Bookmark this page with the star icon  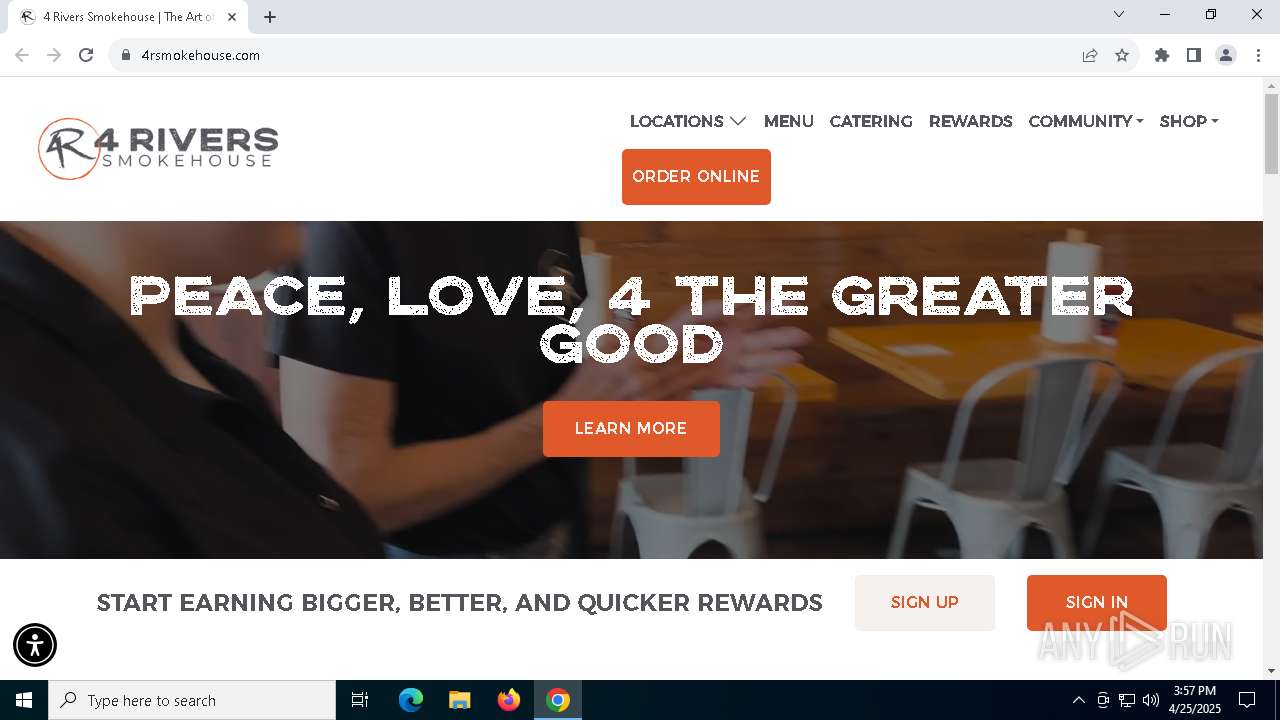[1122, 55]
